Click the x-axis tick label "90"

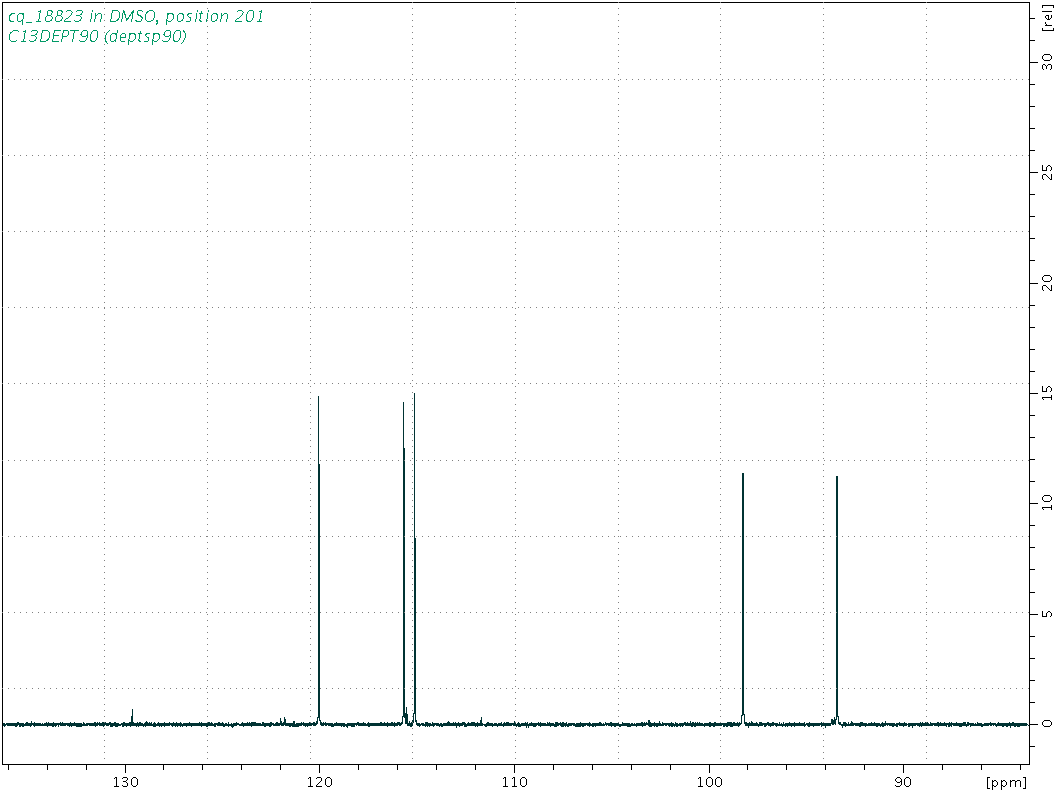click(x=903, y=782)
